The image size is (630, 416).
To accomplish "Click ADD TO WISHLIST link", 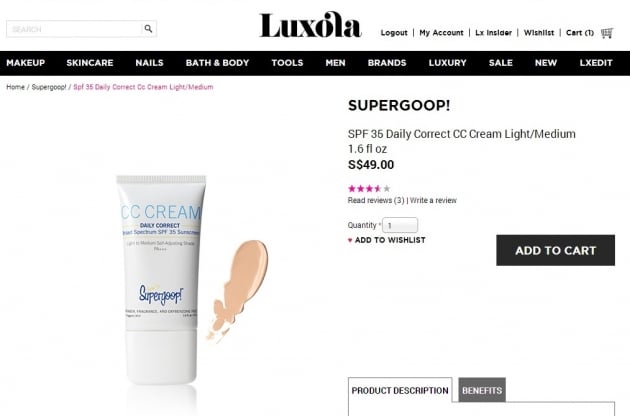I will click(x=390, y=240).
